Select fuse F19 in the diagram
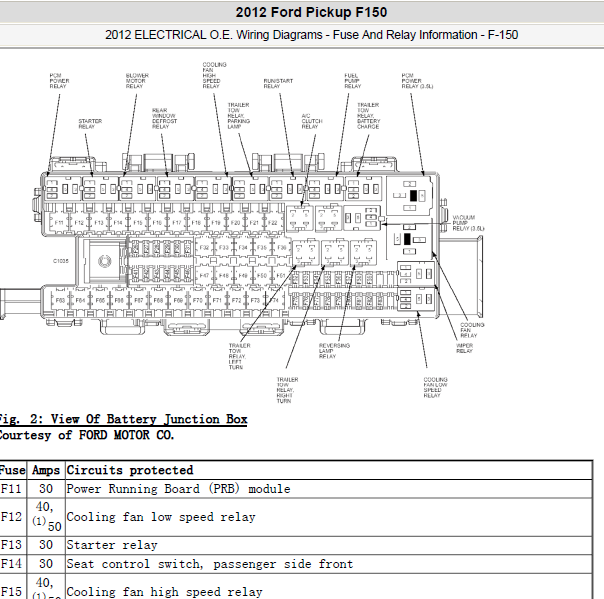 [215, 223]
